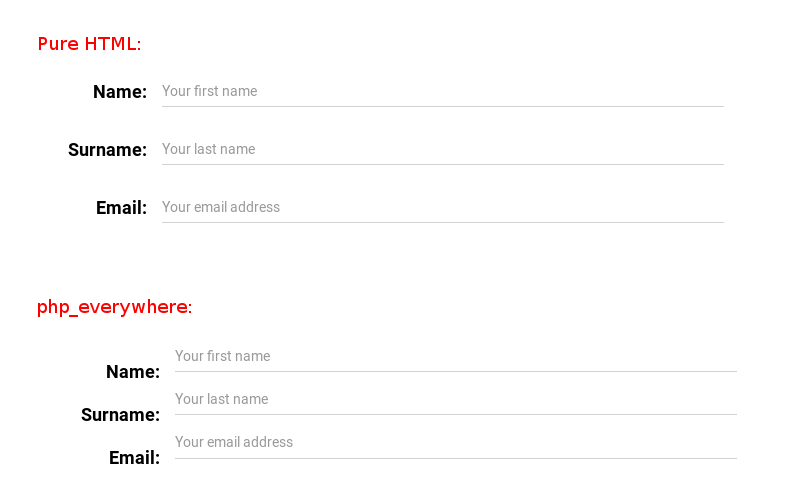Image resolution: width=800 pixels, height=500 pixels.
Task: Click the Email label in Pure HTML form
Action: 121,208
